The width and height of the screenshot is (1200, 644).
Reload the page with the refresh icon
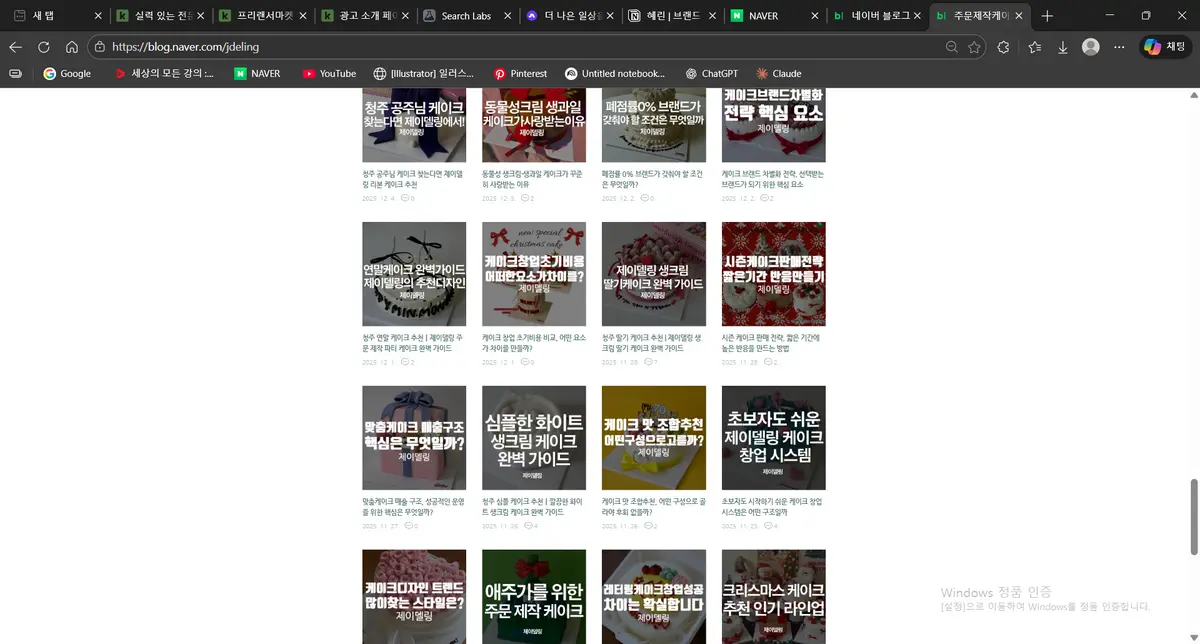tap(43, 47)
